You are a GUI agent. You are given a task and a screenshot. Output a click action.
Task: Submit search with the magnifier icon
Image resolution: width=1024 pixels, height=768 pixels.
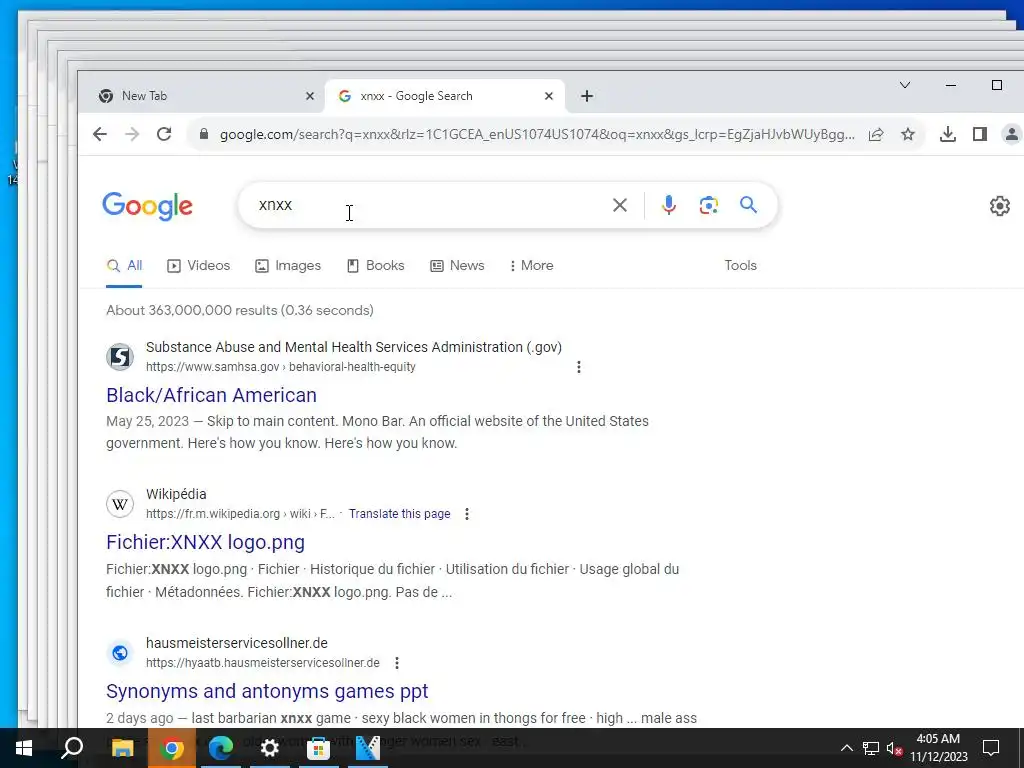748,205
